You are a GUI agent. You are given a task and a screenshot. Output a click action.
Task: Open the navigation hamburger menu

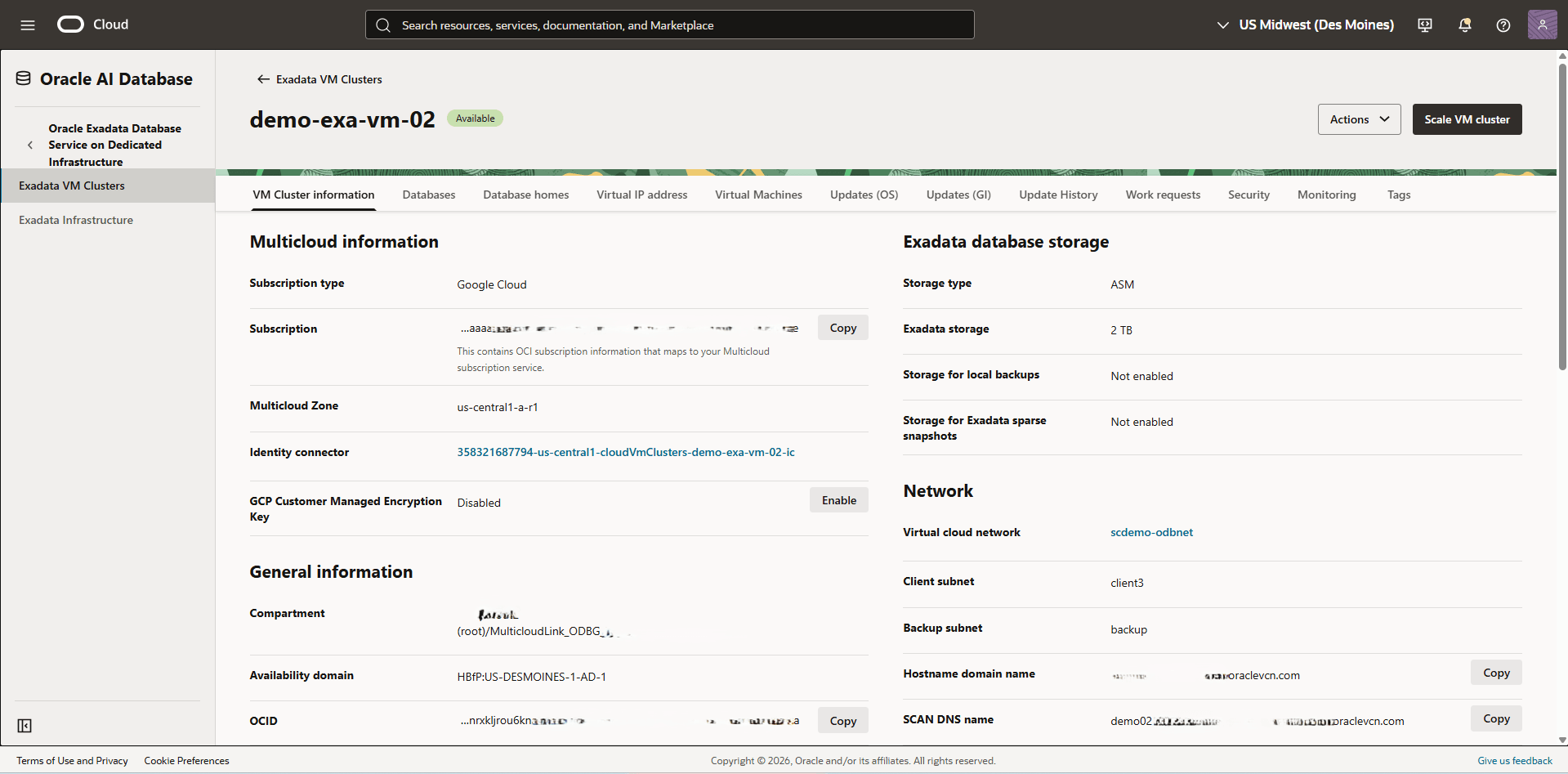tap(27, 25)
